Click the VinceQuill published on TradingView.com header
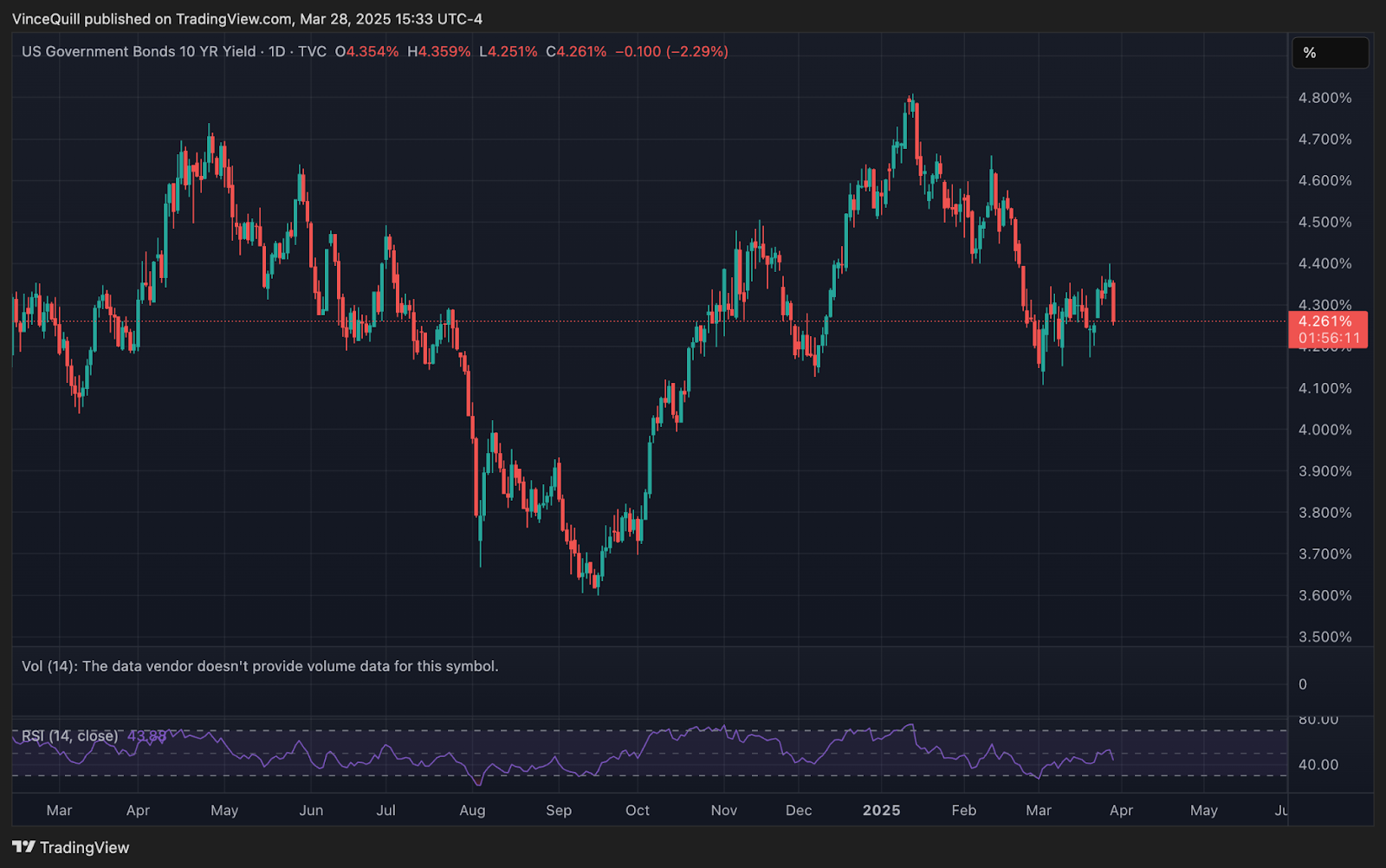 point(247,19)
